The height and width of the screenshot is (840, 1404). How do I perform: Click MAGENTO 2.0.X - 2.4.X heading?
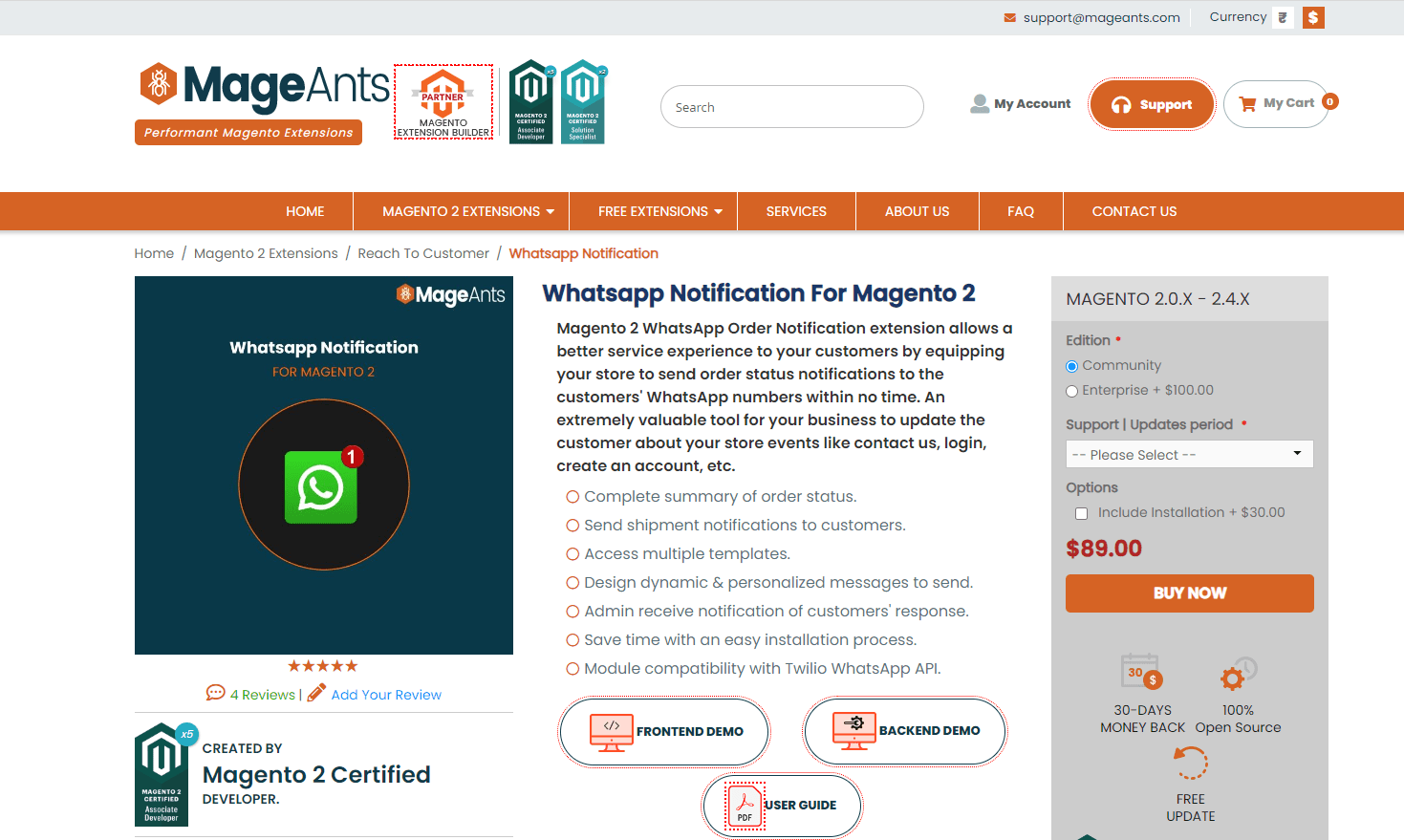coord(1157,299)
